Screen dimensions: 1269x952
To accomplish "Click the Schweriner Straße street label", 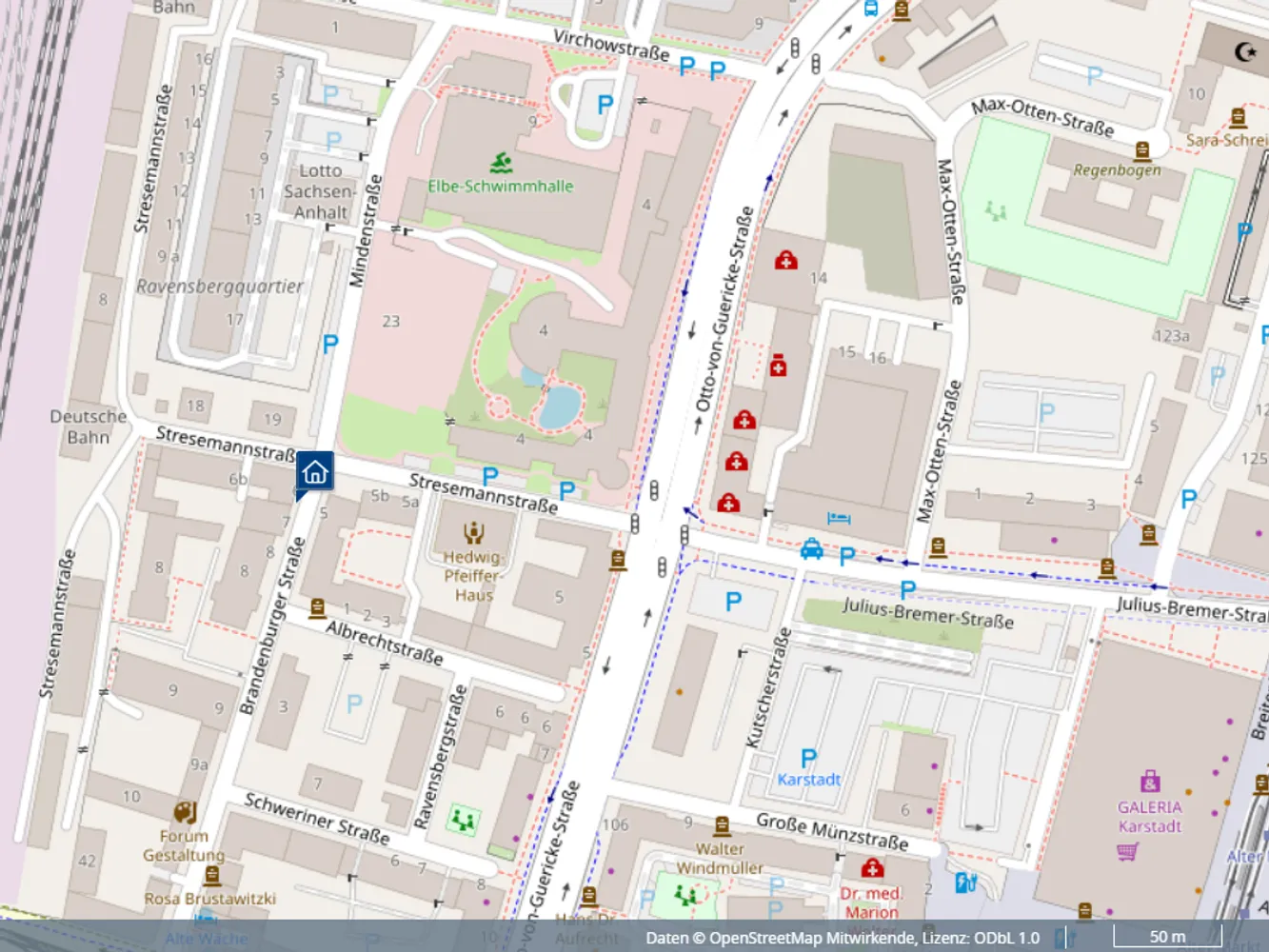I will point(317,819).
